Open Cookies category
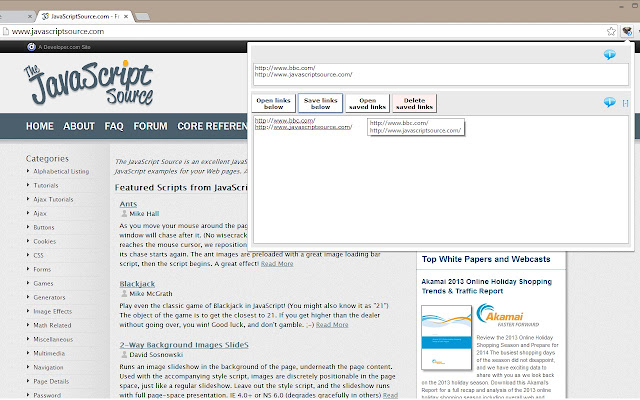The height and width of the screenshot is (400, 640). [44, 241]
